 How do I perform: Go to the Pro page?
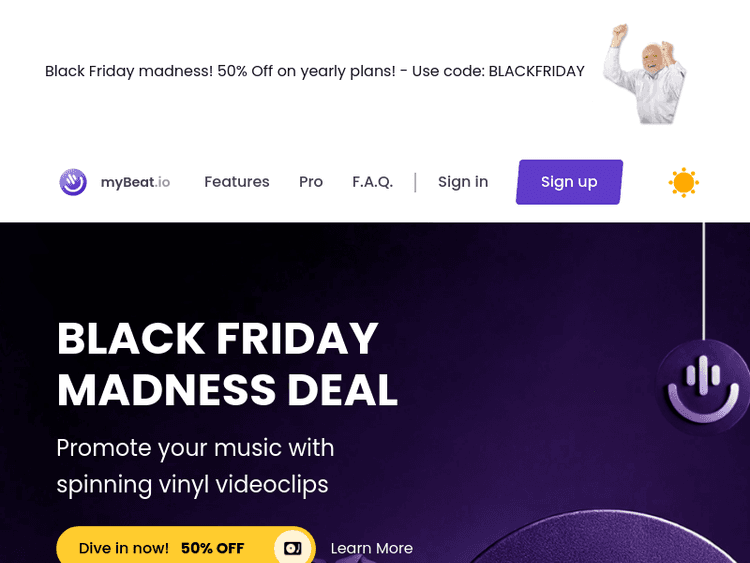coord(311,182)
